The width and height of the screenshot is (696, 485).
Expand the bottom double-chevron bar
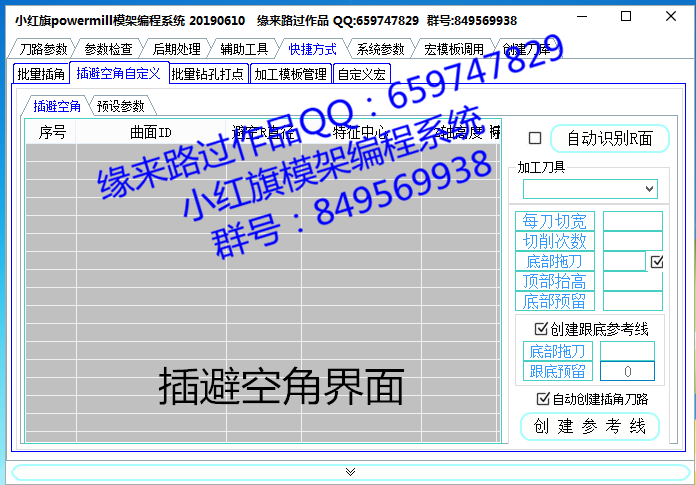(x=350, y=472)
